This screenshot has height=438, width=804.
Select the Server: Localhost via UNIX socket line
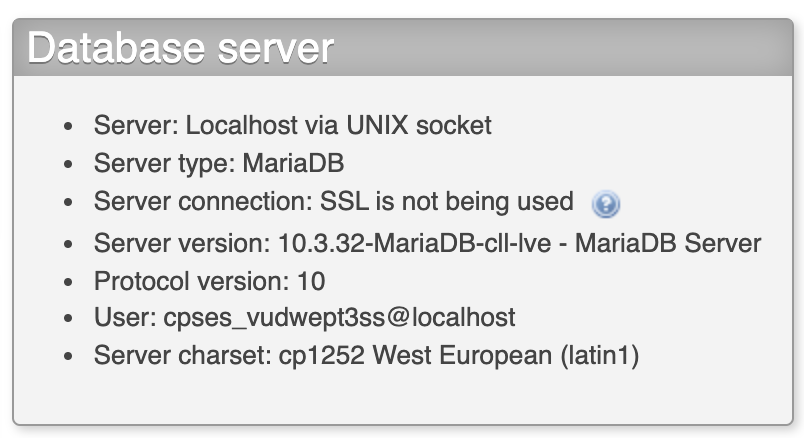coord(292,126)
